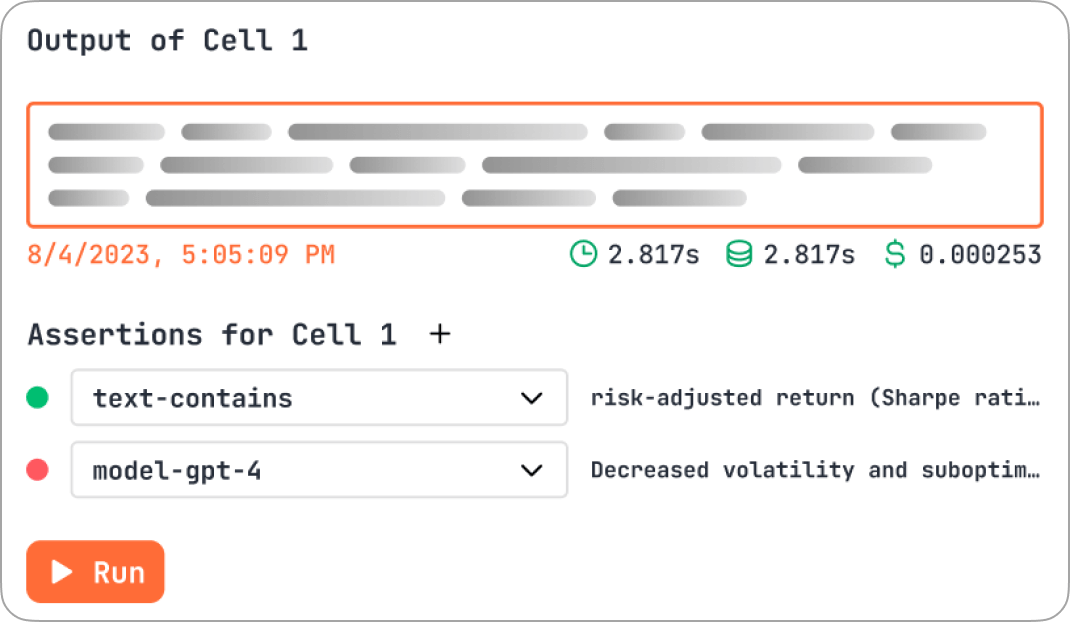Click the red fail status dot
Image resolution: width=1070 pixels, height=622 pixels.
37,470
